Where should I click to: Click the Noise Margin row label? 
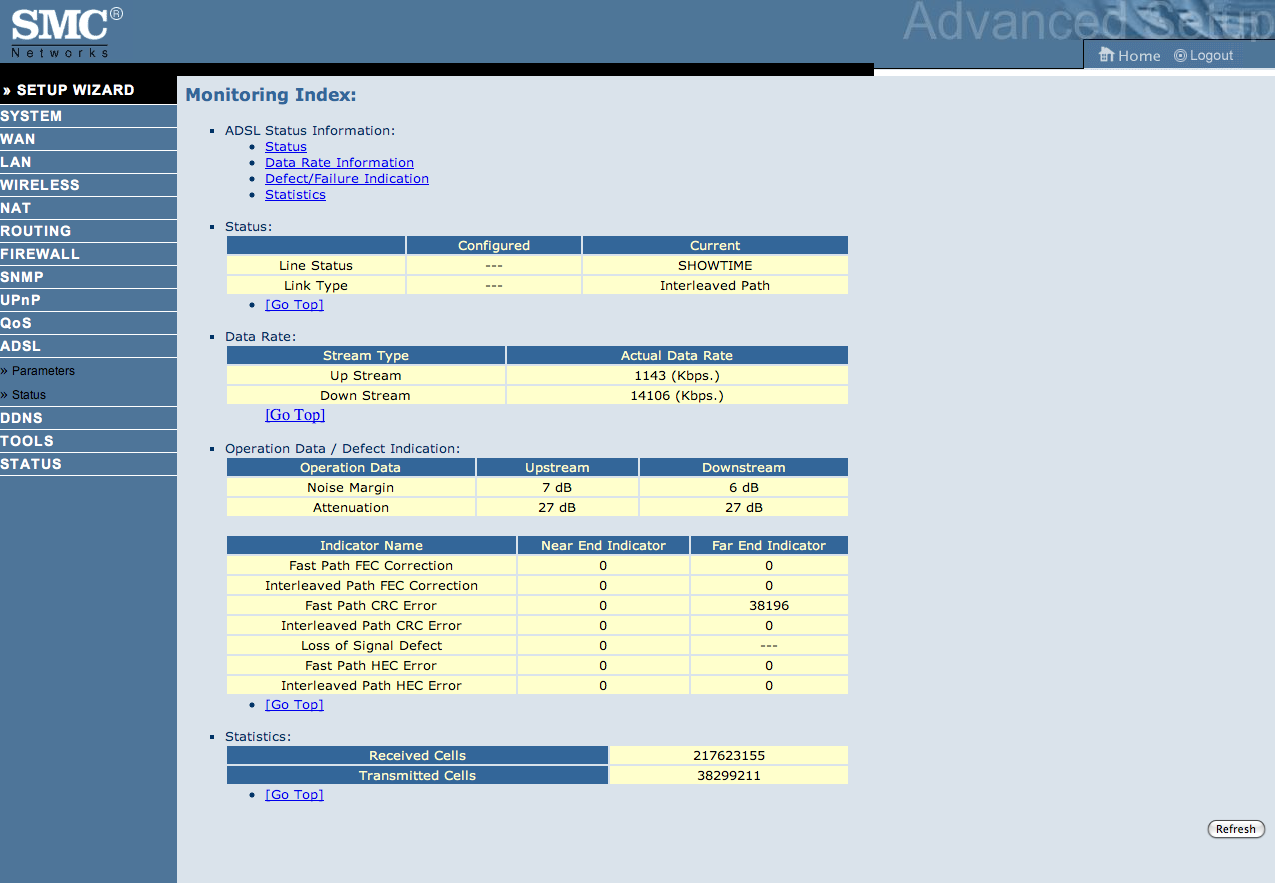coord(351,488)
